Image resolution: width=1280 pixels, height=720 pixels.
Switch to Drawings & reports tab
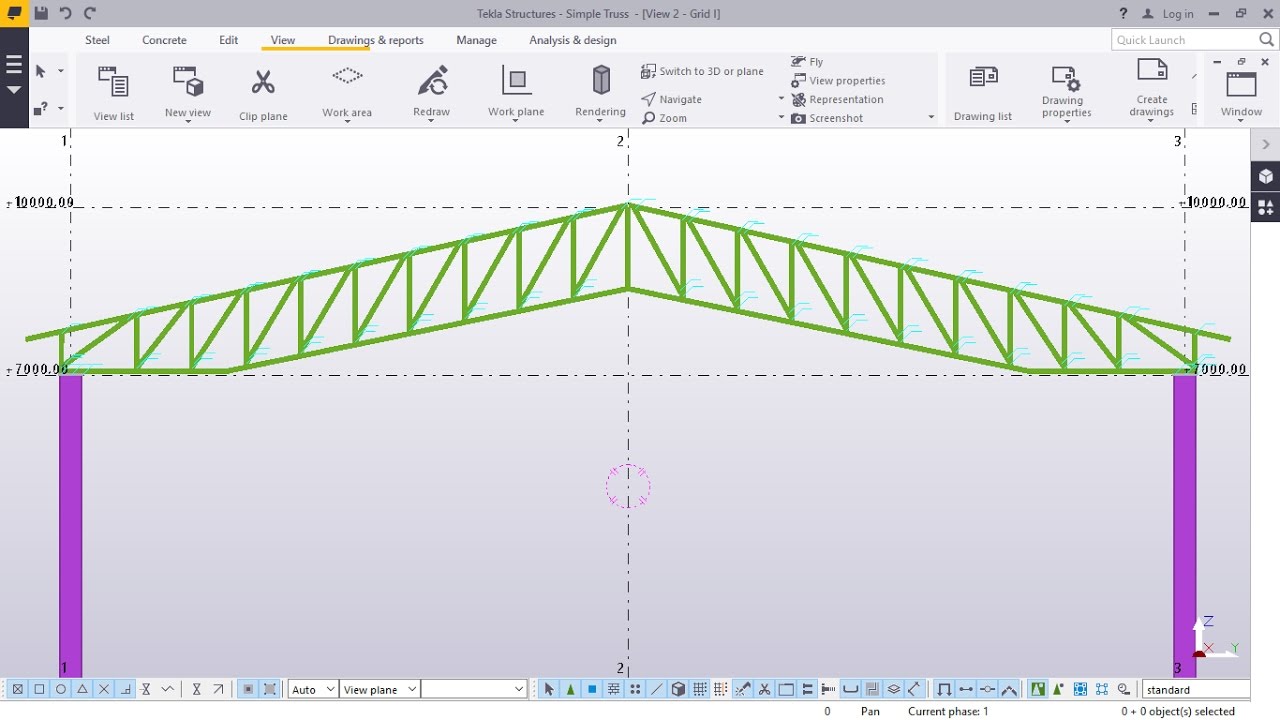376,40
